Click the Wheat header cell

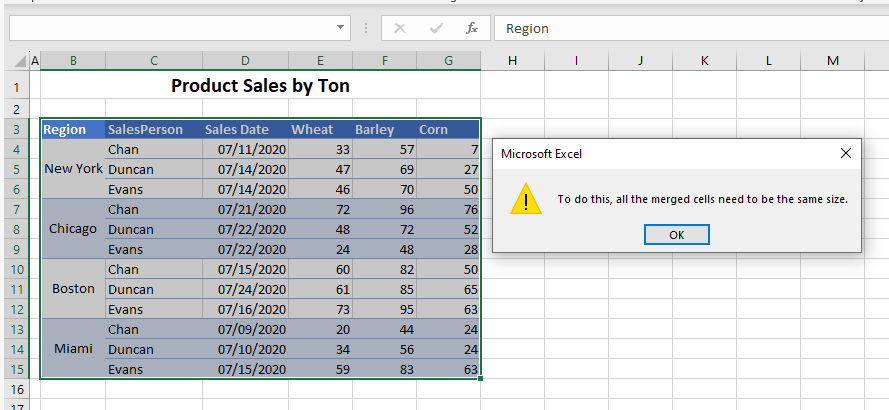320,130
